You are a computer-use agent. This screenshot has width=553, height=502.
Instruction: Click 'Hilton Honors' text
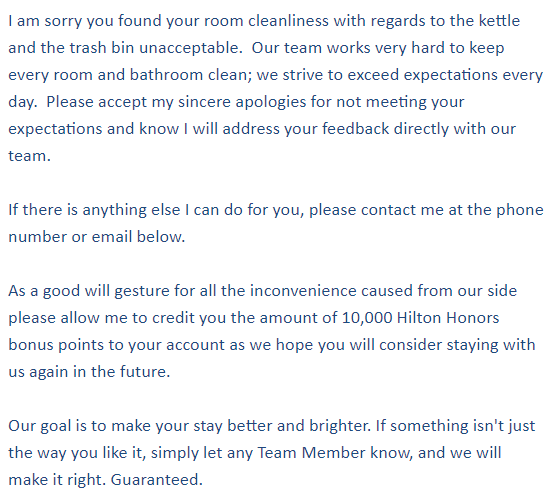[448, 318]
